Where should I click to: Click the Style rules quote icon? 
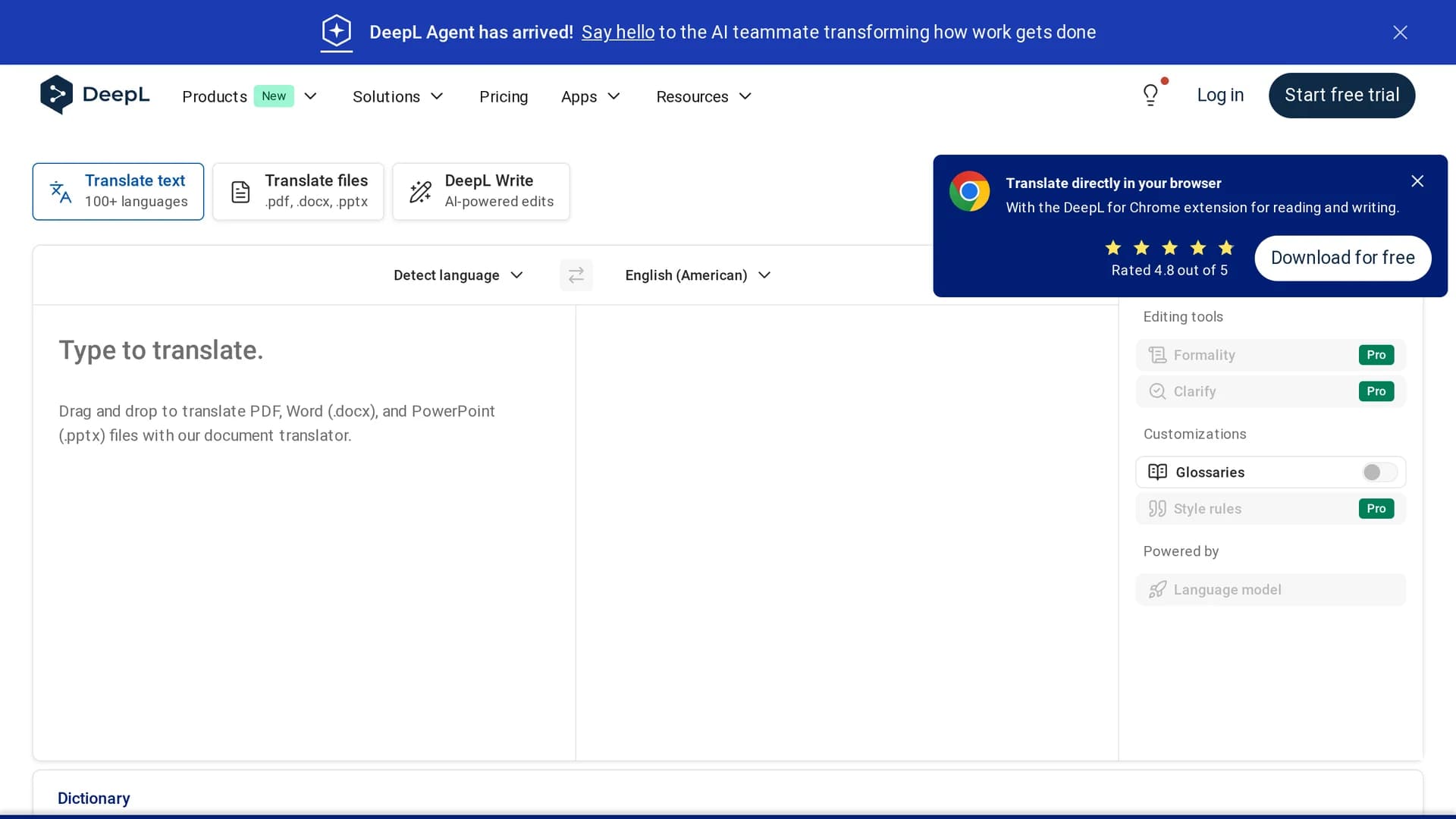1157,509
